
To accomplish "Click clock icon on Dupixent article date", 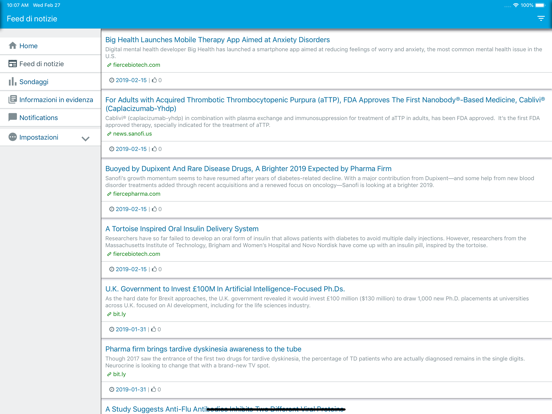I will coord(111,209).
